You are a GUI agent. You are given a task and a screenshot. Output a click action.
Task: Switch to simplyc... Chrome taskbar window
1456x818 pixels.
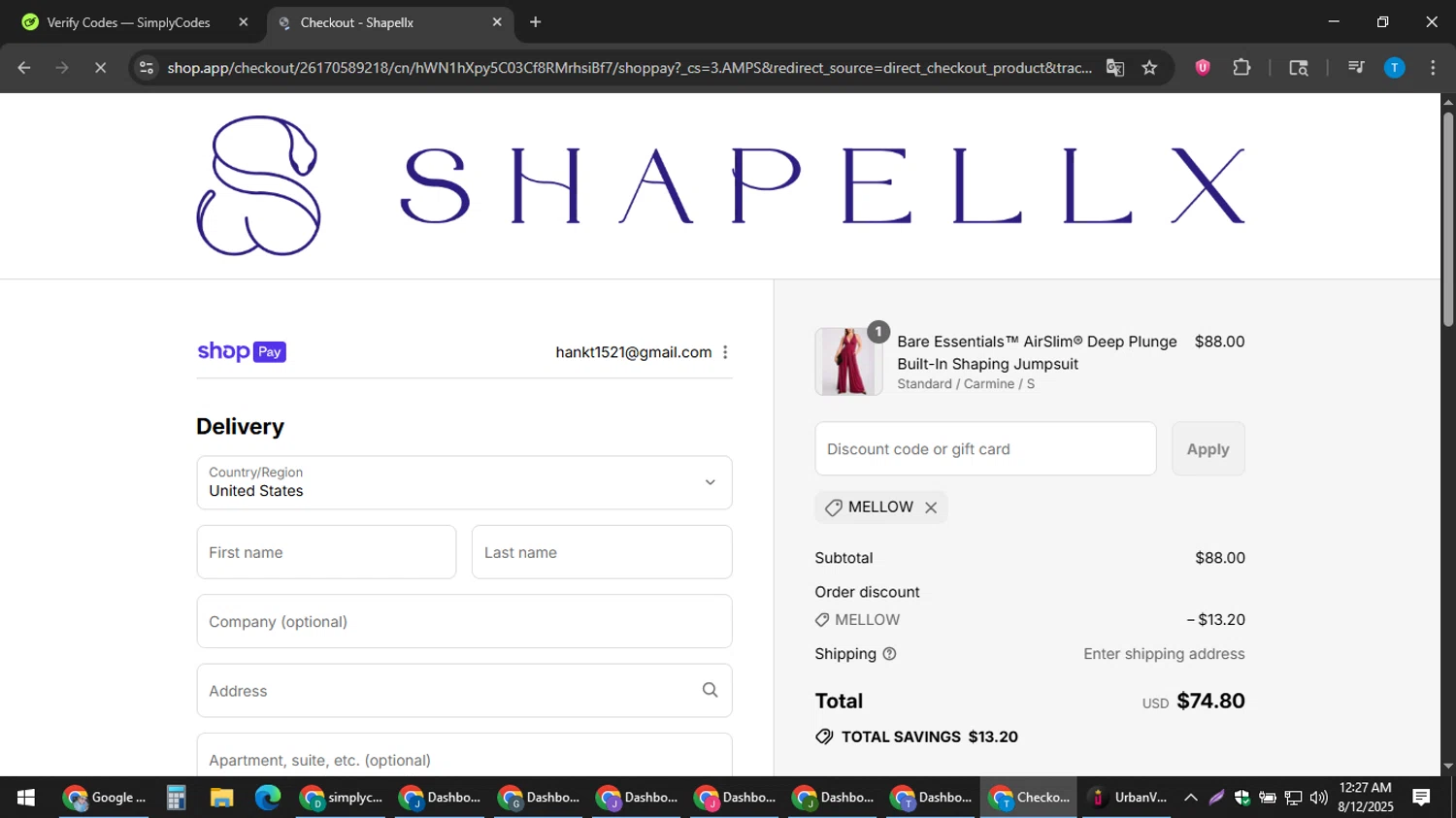[x=342, y=798]
